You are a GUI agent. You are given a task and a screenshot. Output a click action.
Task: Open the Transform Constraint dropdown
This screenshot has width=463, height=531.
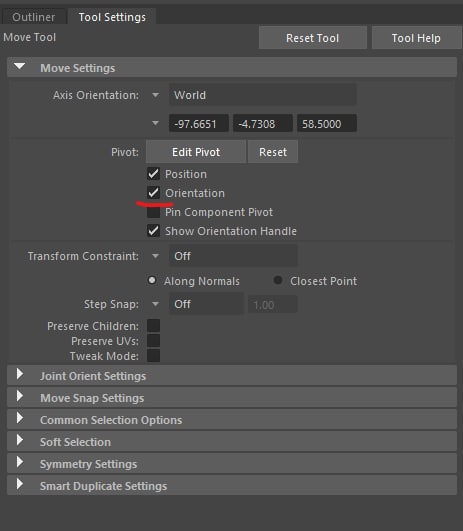pos(233,256)
